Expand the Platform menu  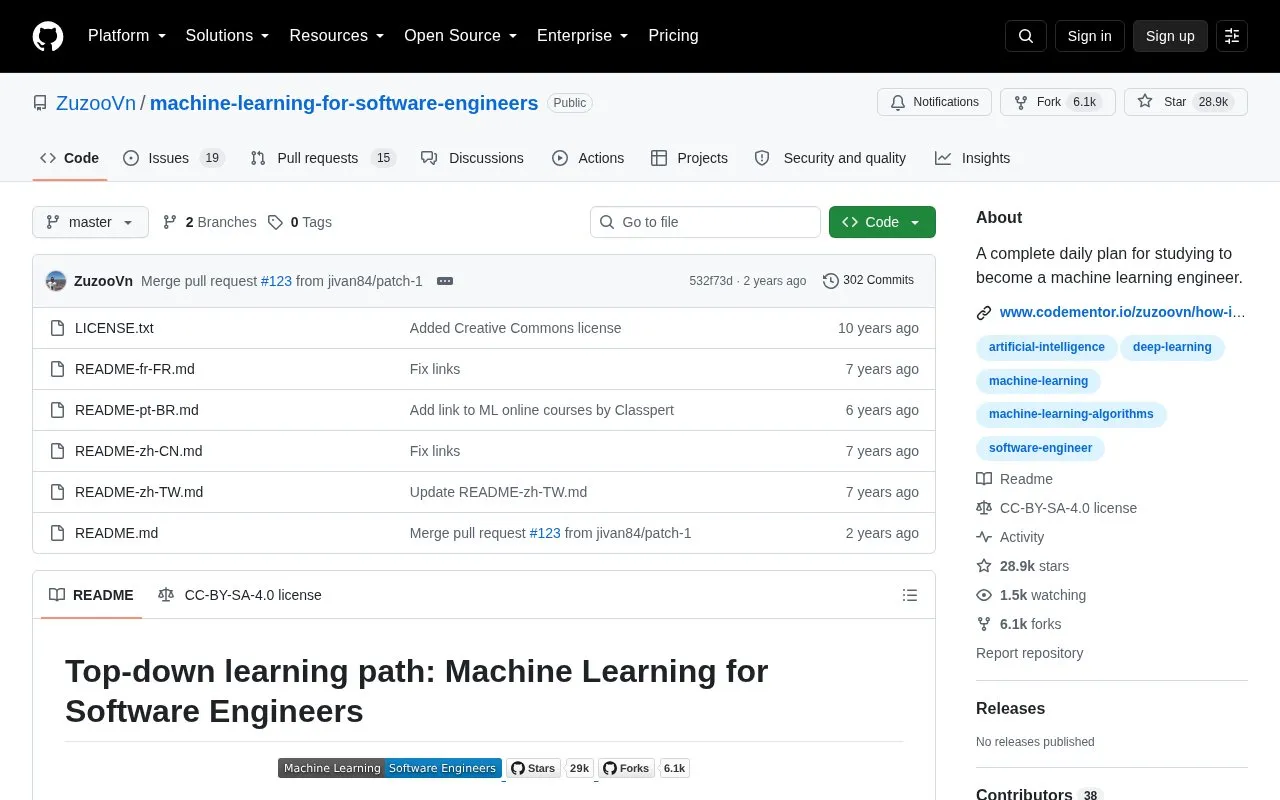coord(127,36)
